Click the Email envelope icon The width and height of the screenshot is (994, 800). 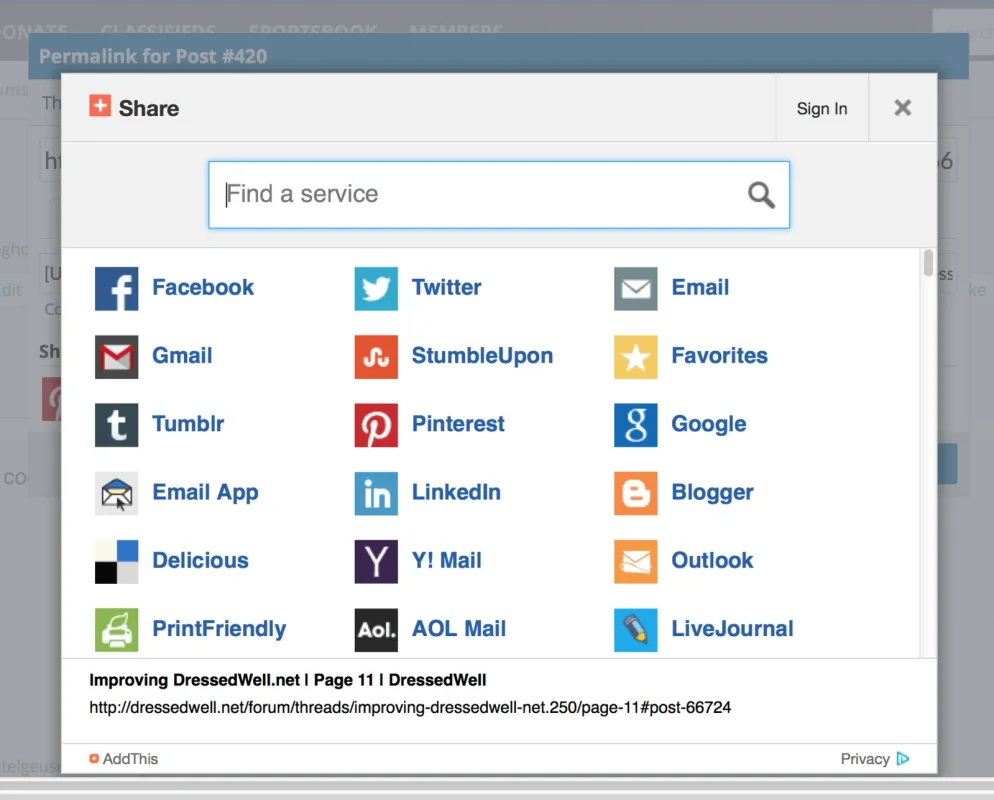(636, 289)
